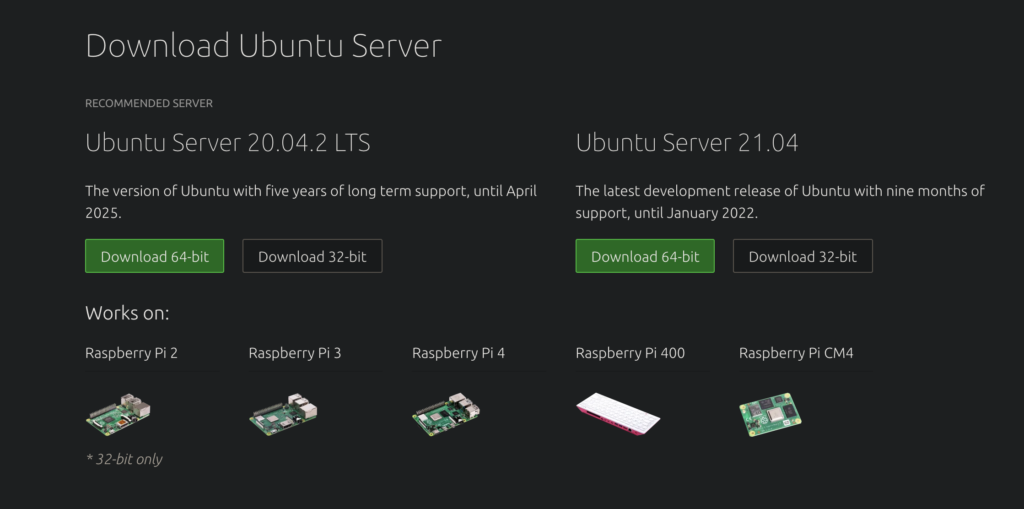
Task: Click the "Ubuntu Server 21.04" heading
Action: 687,143
